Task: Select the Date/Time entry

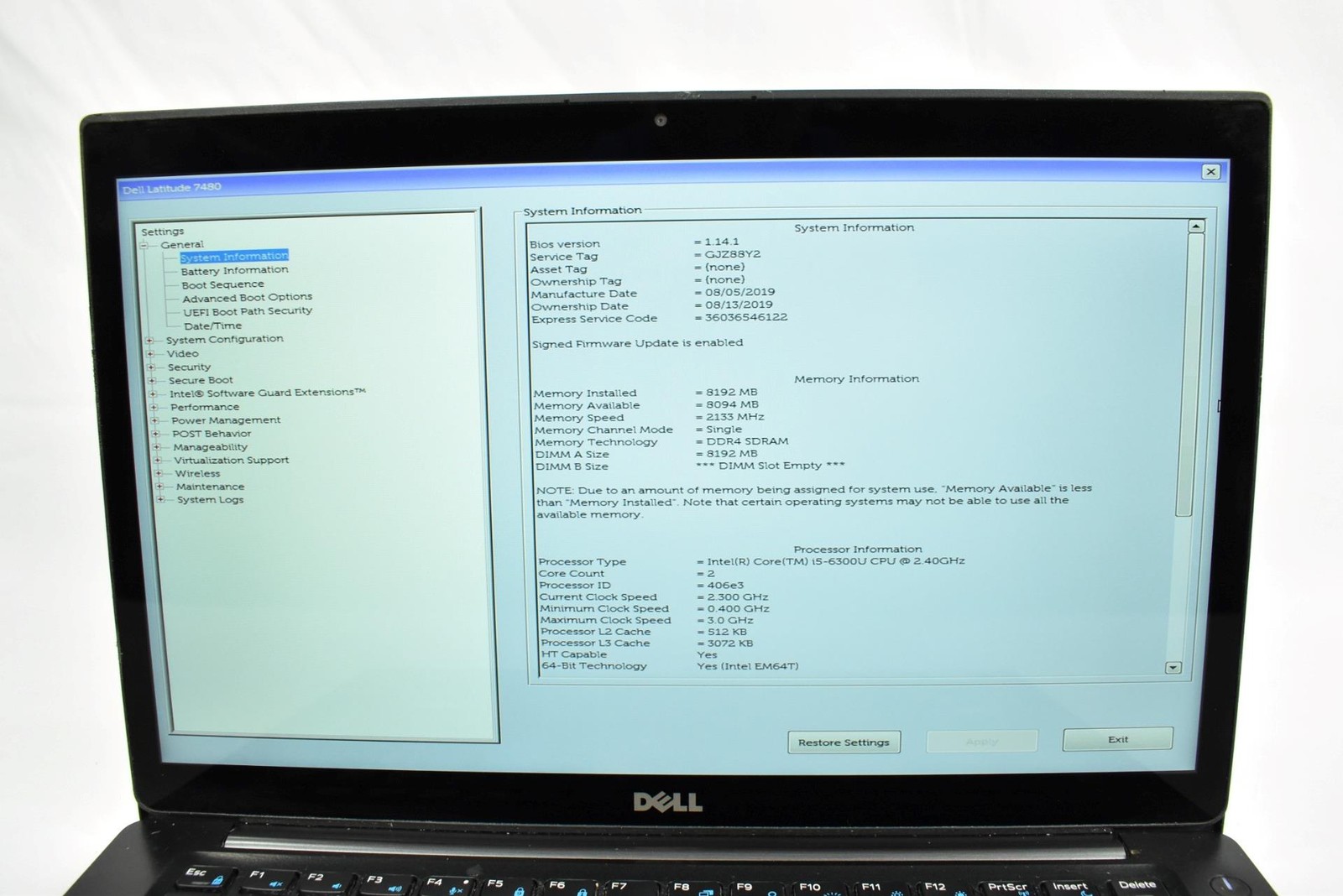Action: [x=212, y=326]
